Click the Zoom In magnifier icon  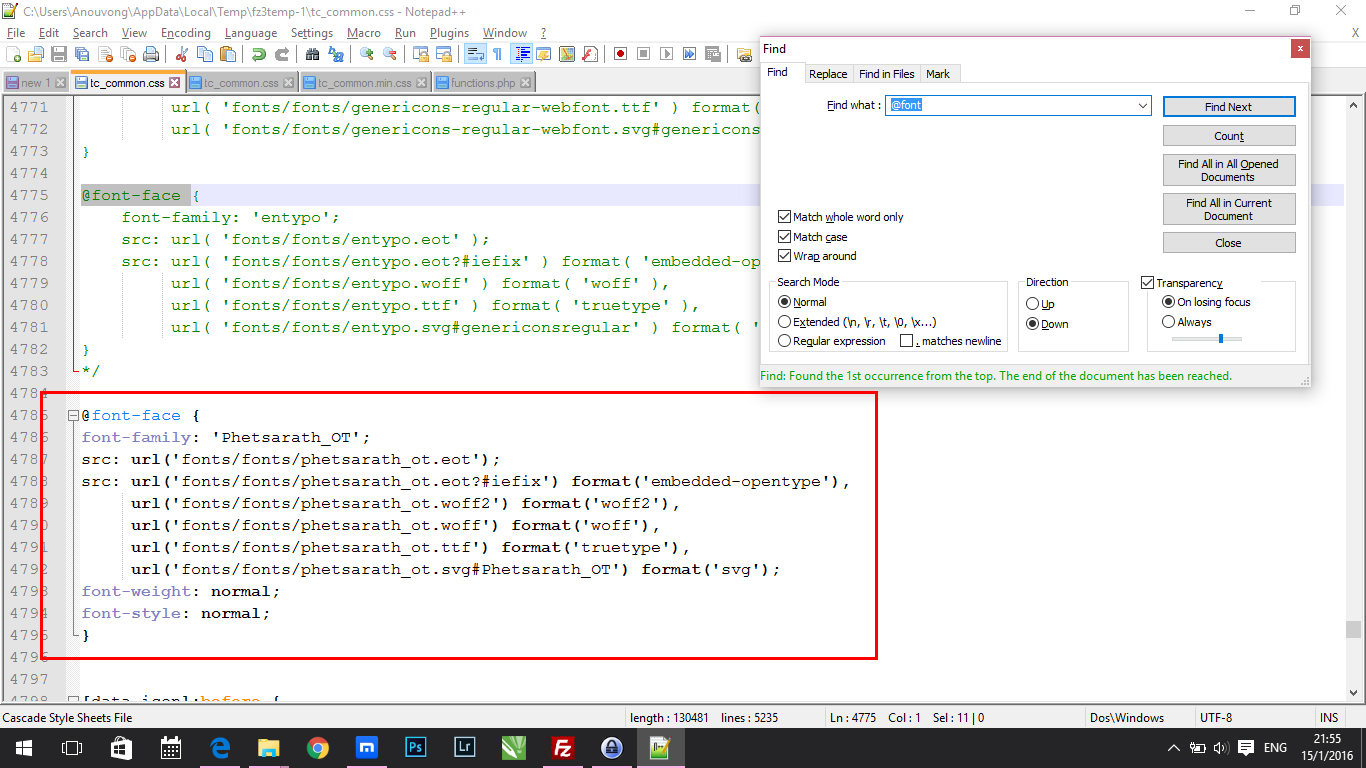coord(367,54)
